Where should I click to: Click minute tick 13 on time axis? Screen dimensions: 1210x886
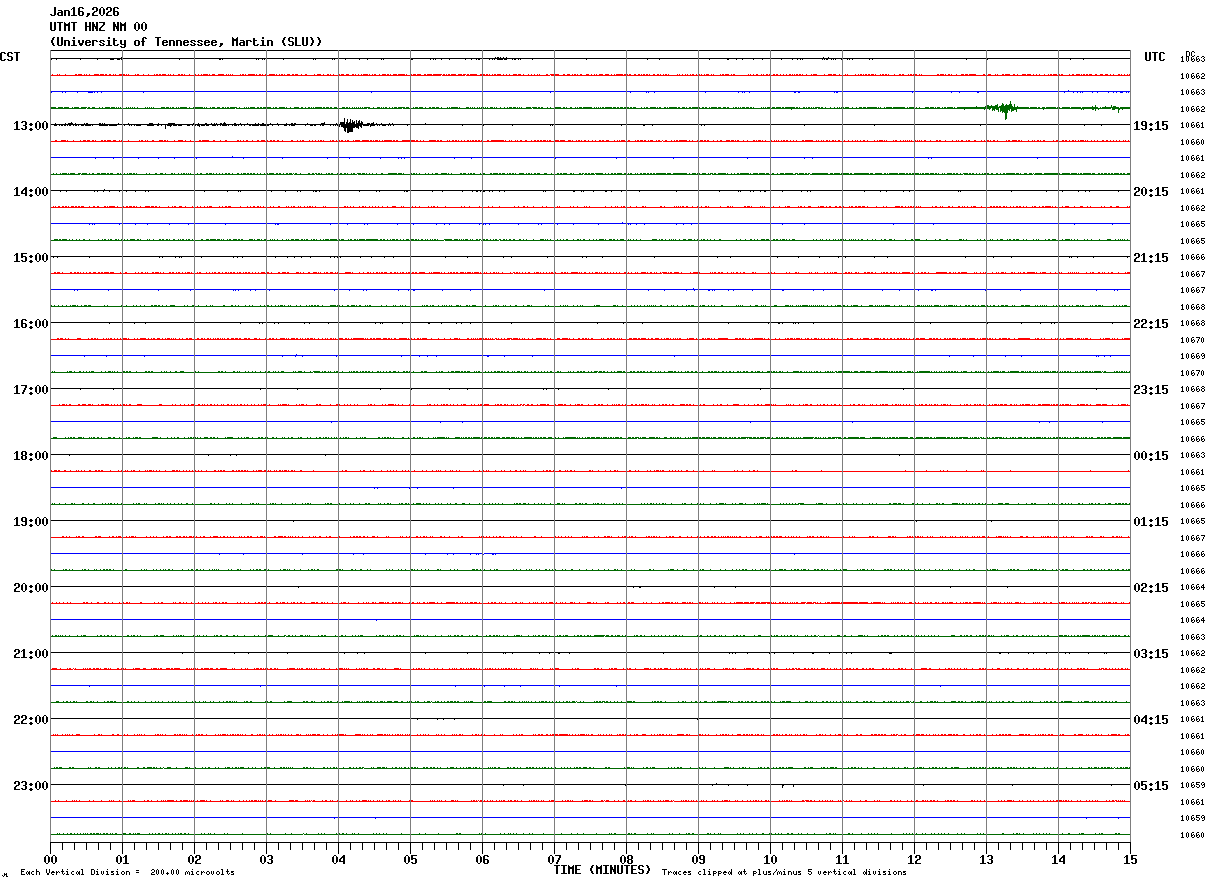(x=986, y=859)
